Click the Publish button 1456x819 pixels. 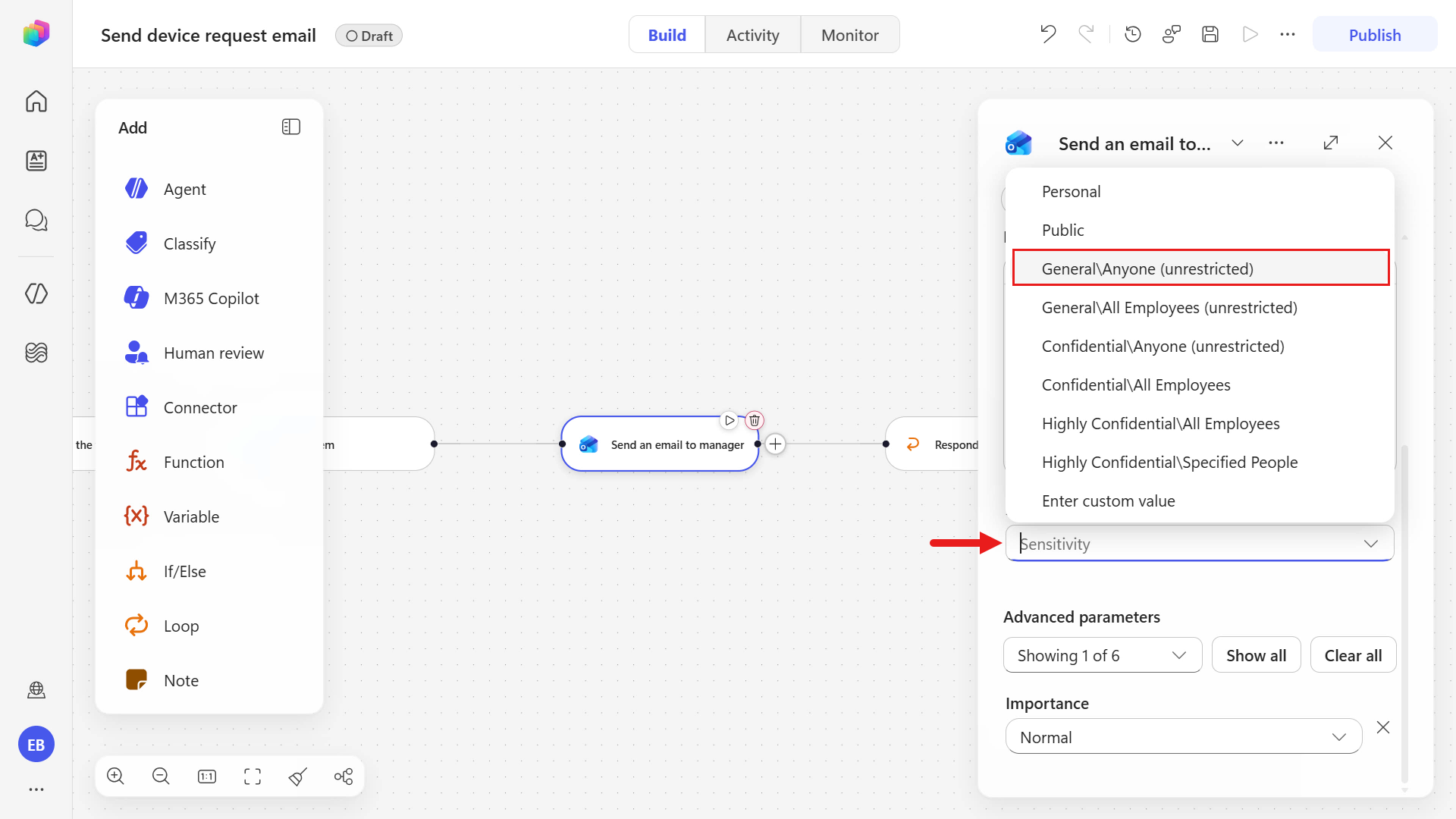tap(1374, 35)
